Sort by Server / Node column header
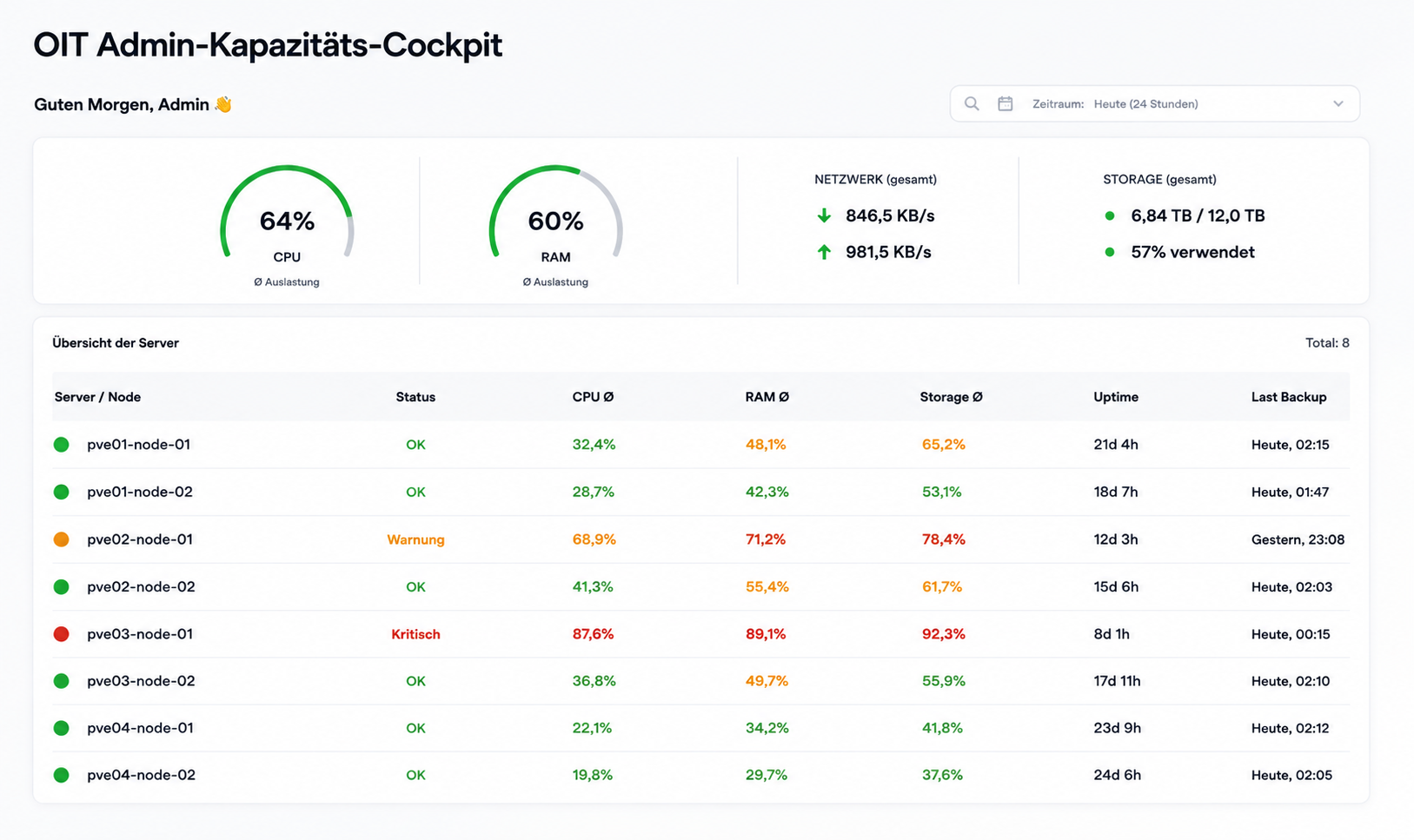Screen dimensions: 1414x840 [97, 397]
